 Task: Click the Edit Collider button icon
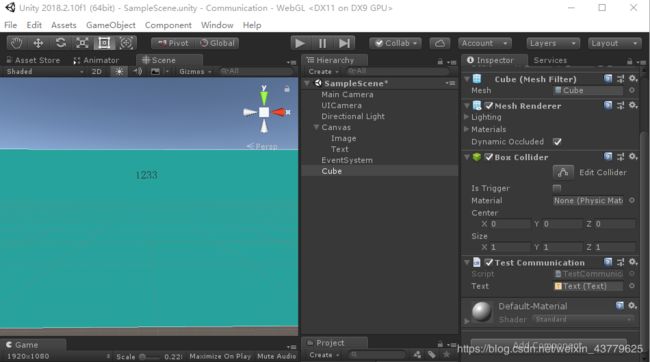coord(563,172)
